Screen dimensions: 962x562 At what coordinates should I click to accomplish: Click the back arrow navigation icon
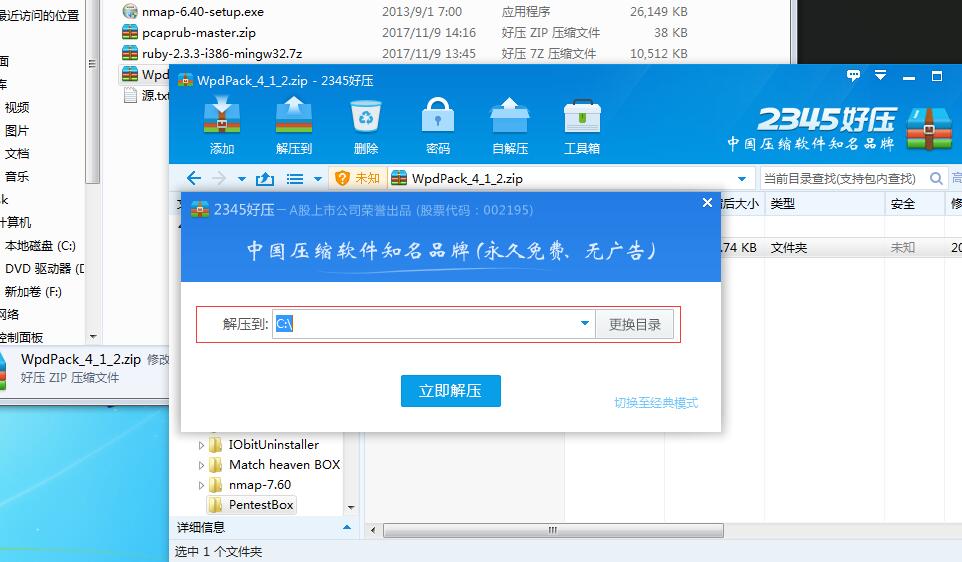194,178
